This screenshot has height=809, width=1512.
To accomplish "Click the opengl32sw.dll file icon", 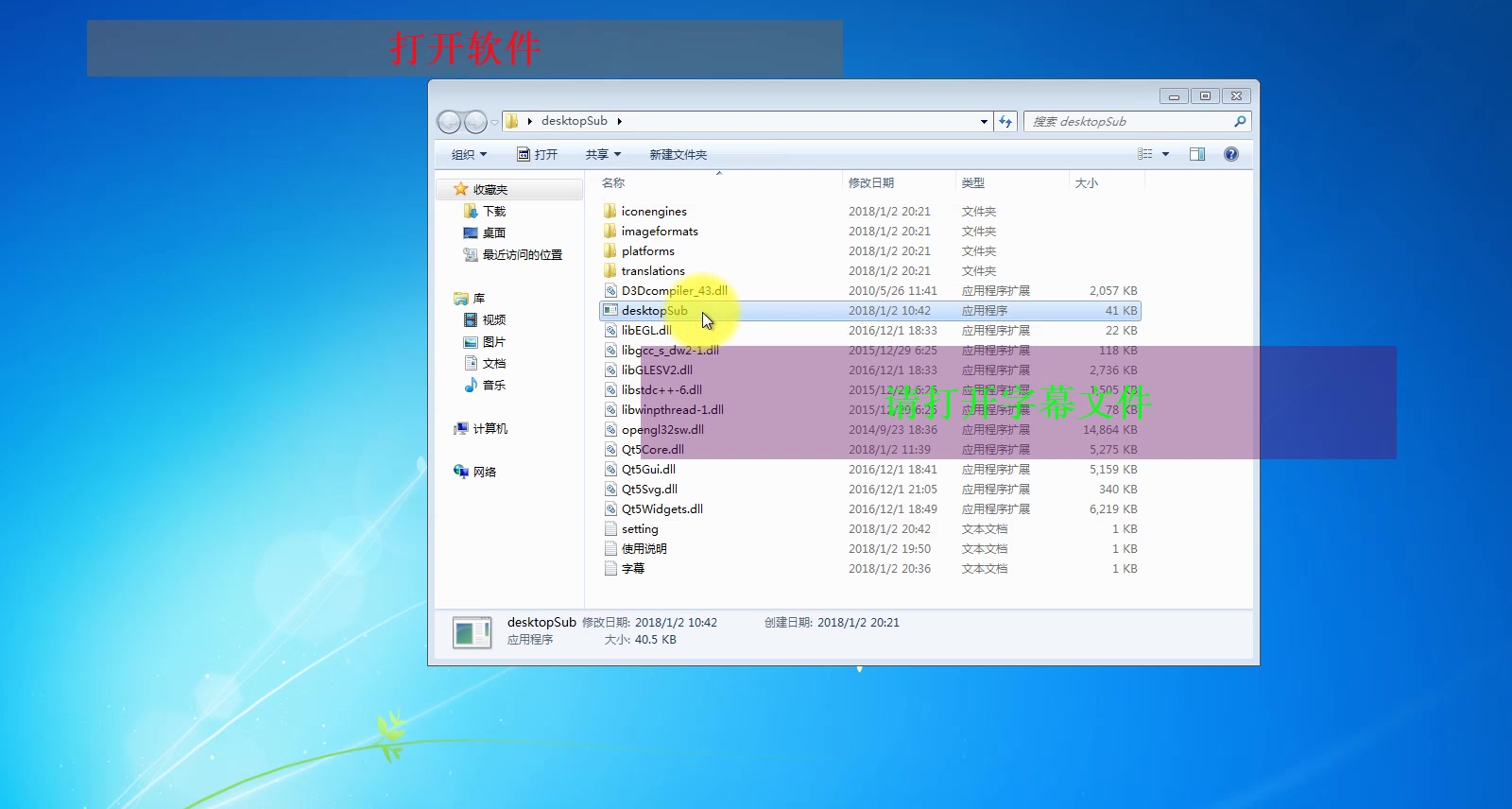I will pyautogui.click(x=610, y=429).
